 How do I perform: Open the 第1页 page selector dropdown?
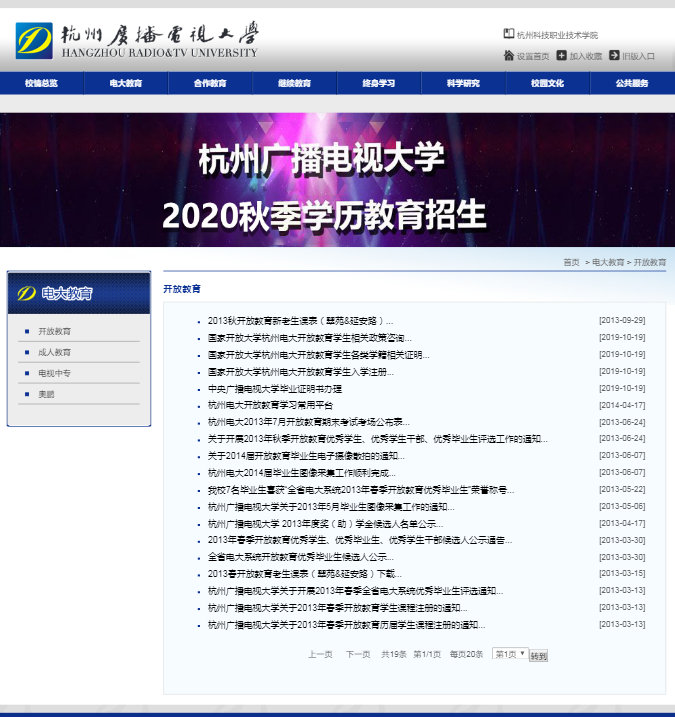[x=510, y=654]
